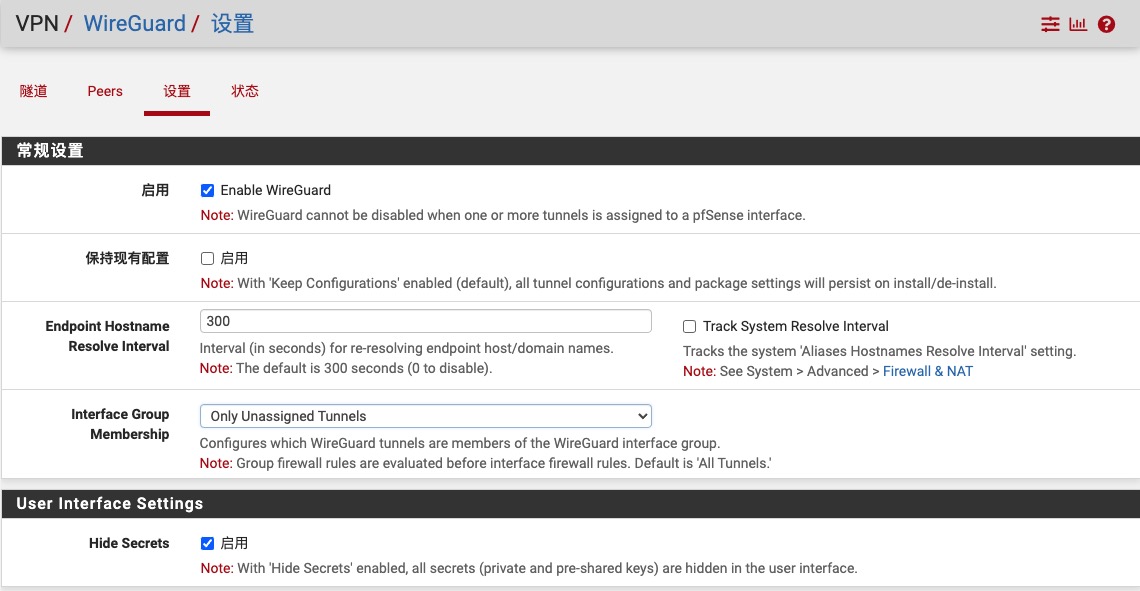Screen dimensions: 1140x591
Task: Click the red help question mark icon
Action: [1106, 24]
